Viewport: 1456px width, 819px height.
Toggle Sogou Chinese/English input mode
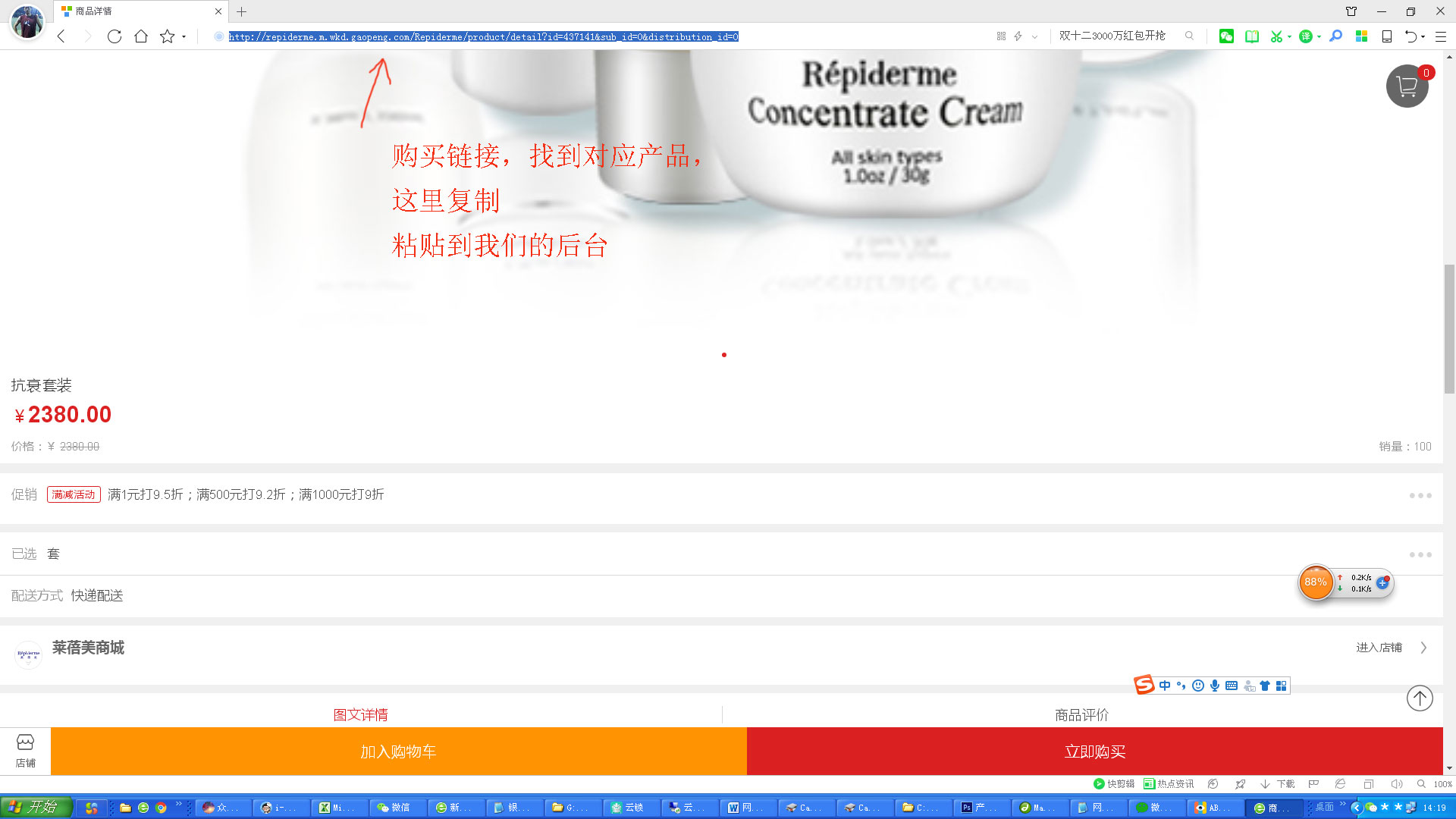tap(1165, 686)
